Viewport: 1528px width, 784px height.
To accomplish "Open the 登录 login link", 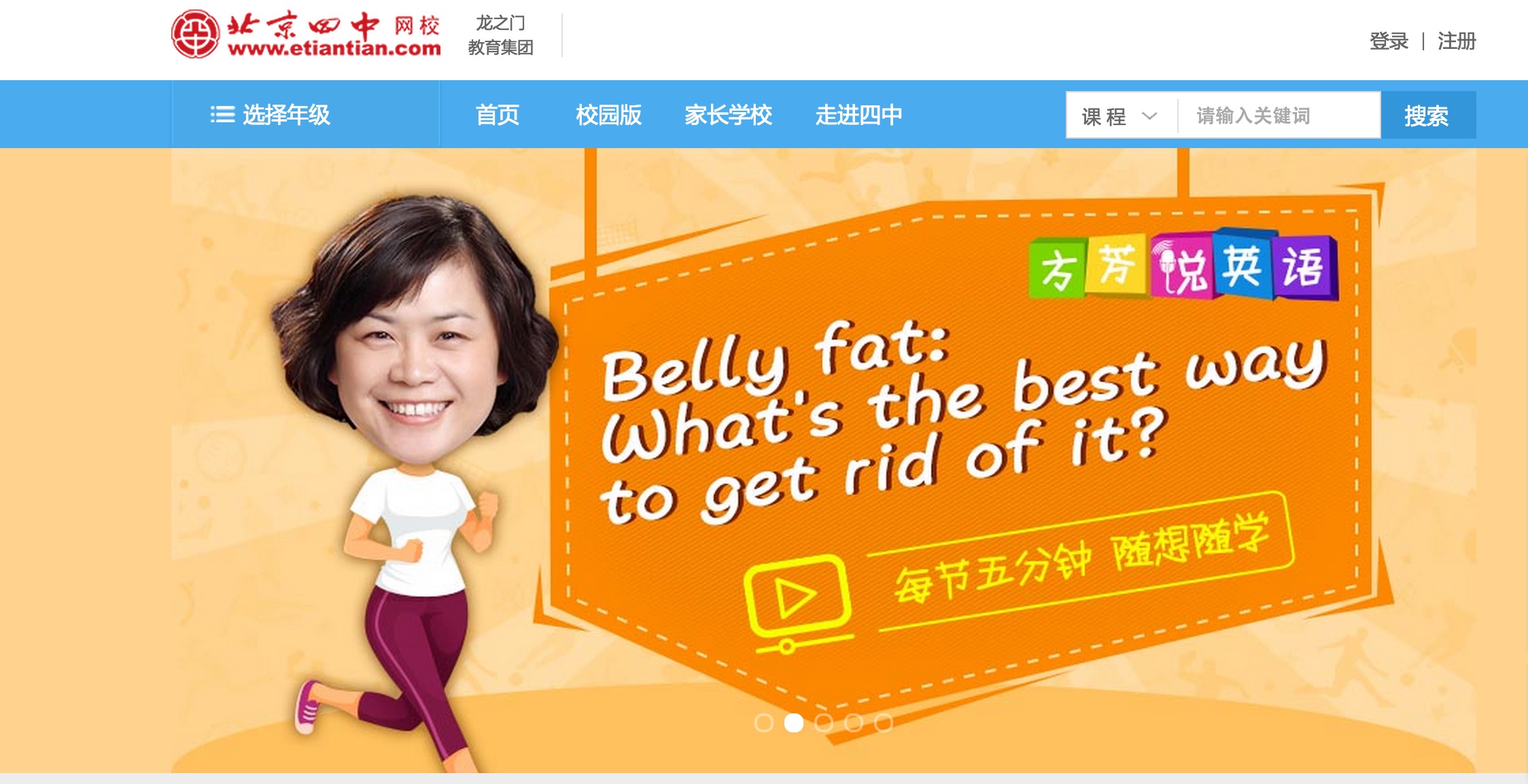I will click(1389, 41).
